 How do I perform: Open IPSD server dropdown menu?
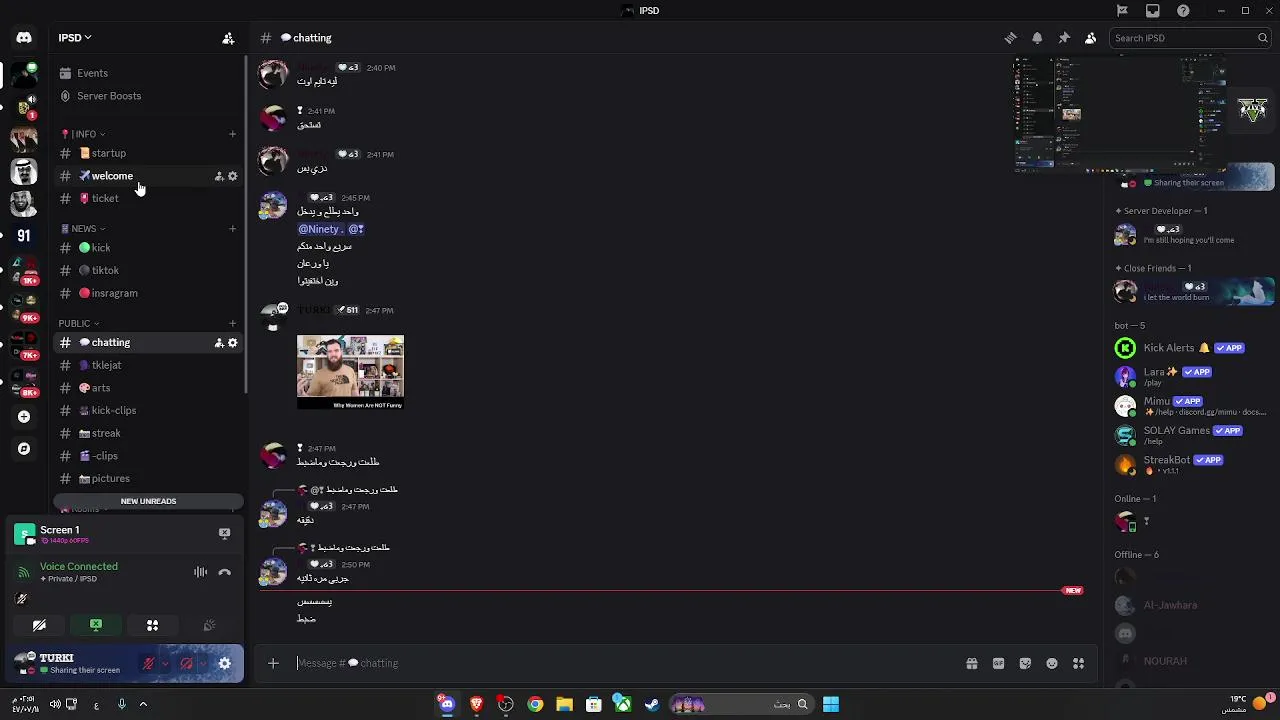pos(75,38)
